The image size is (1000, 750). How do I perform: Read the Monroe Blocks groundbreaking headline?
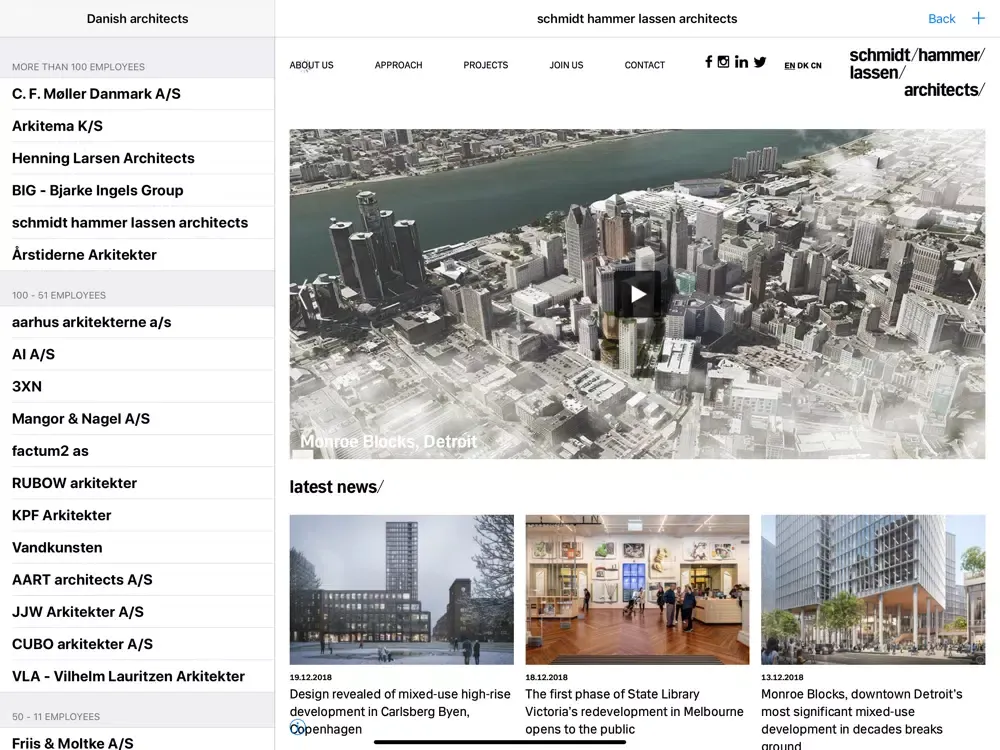click(862, 719)
